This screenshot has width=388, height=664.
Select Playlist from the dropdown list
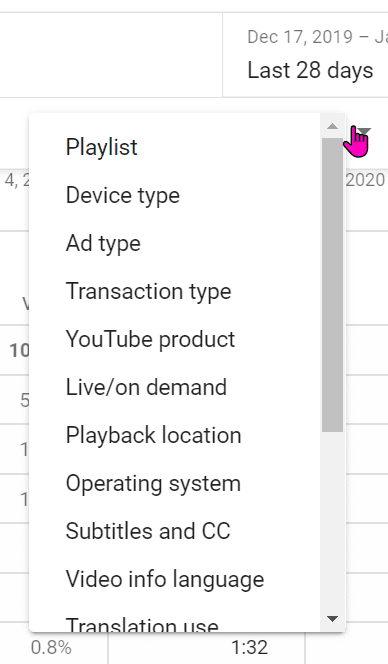175,147
